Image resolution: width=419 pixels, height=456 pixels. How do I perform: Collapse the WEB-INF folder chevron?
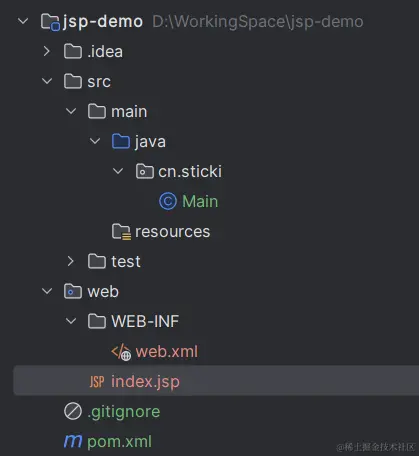pos(71,321)
